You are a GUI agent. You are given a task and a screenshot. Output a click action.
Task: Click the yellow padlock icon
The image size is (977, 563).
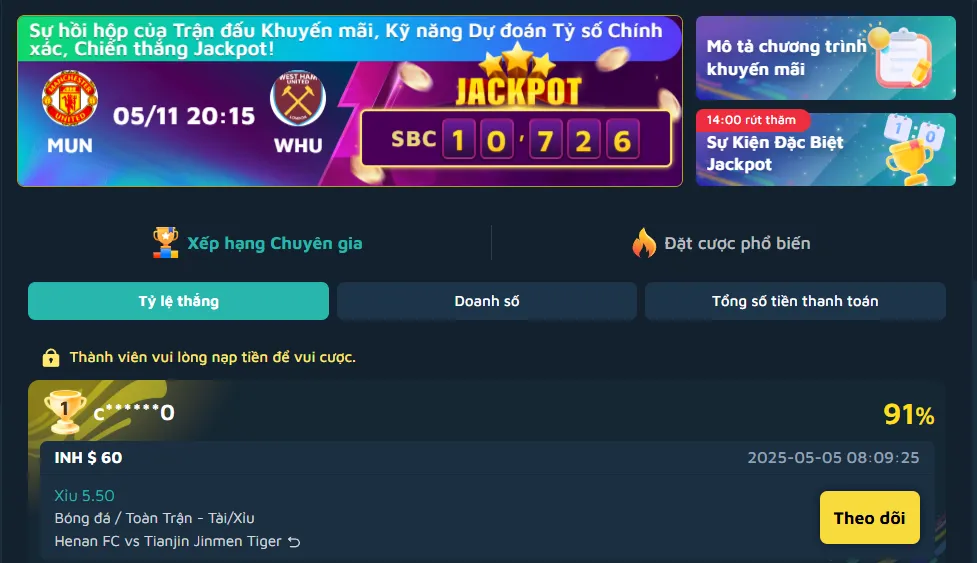[x=50, y=357]
